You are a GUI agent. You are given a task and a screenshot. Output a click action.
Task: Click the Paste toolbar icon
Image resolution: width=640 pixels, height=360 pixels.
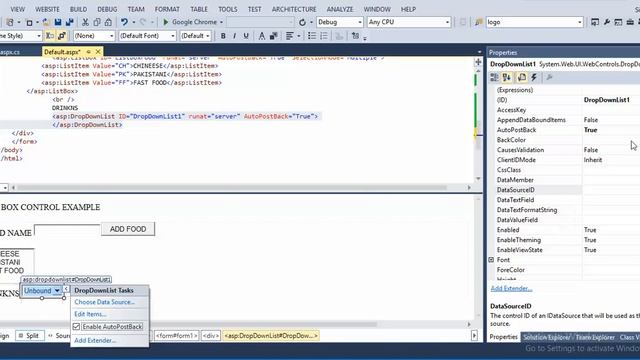pos(108,22)
